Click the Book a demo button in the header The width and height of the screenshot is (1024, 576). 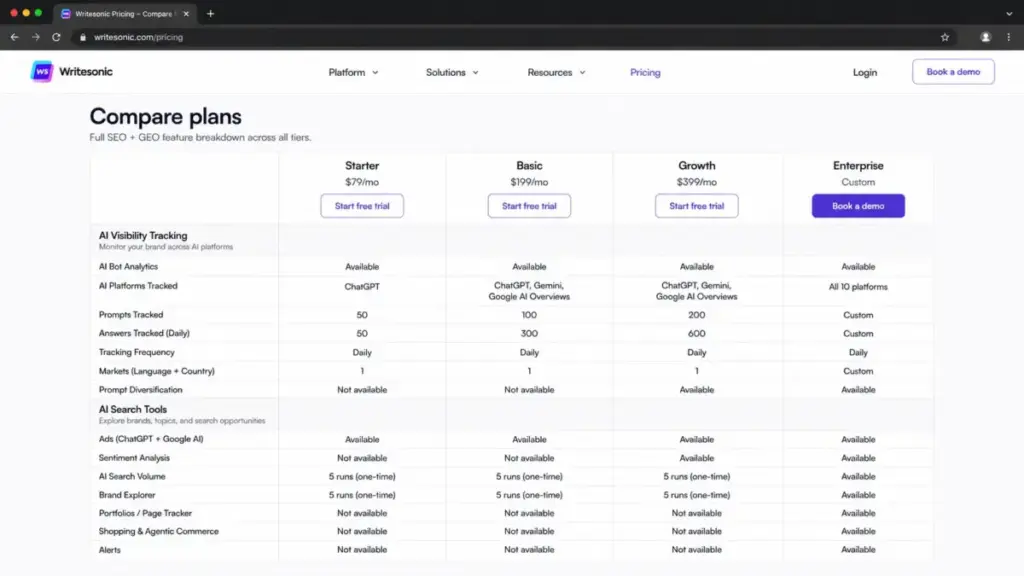pyautogui.click(x=953, y=72)
